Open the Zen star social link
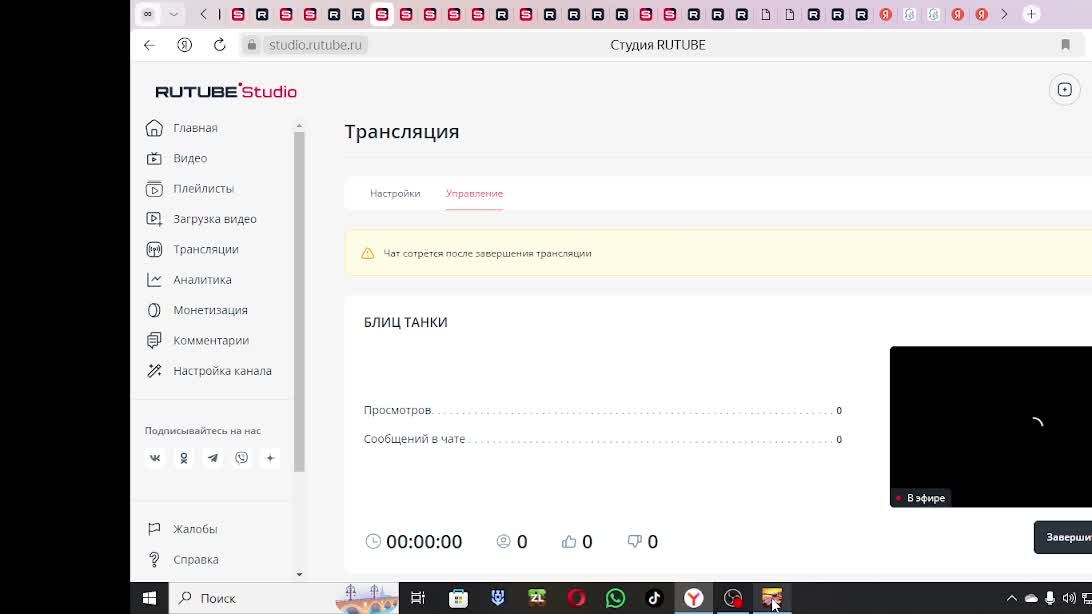 click(270, 458)
